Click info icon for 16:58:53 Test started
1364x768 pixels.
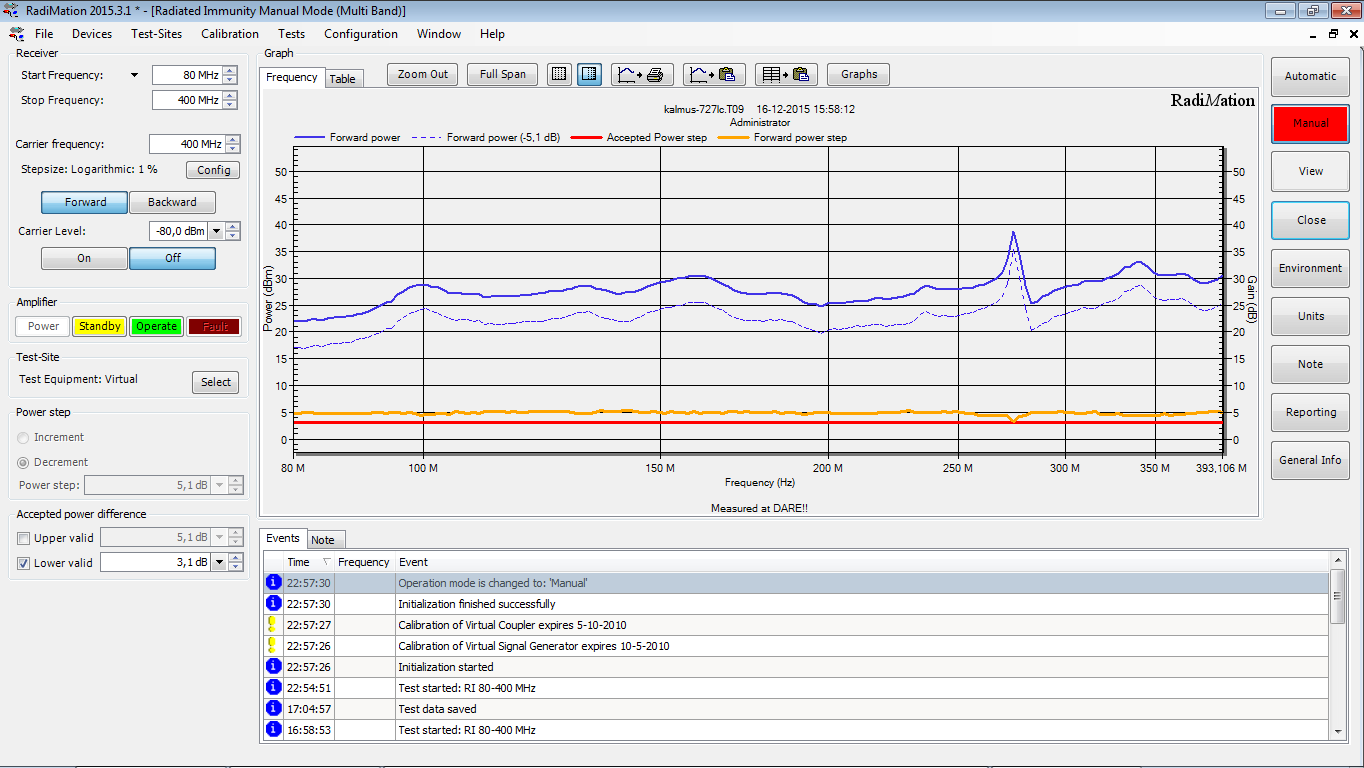(x=273, y=729)
